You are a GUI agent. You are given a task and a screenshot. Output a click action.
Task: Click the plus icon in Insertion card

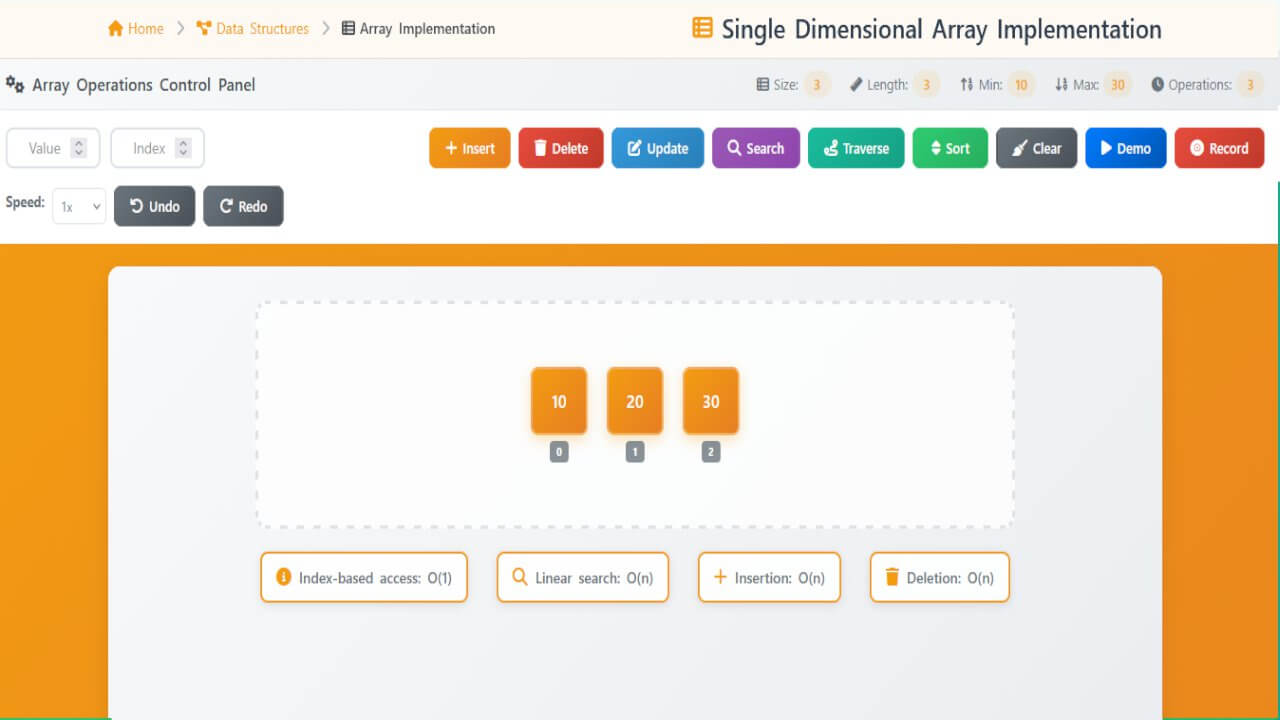click(x=720, y=577)
